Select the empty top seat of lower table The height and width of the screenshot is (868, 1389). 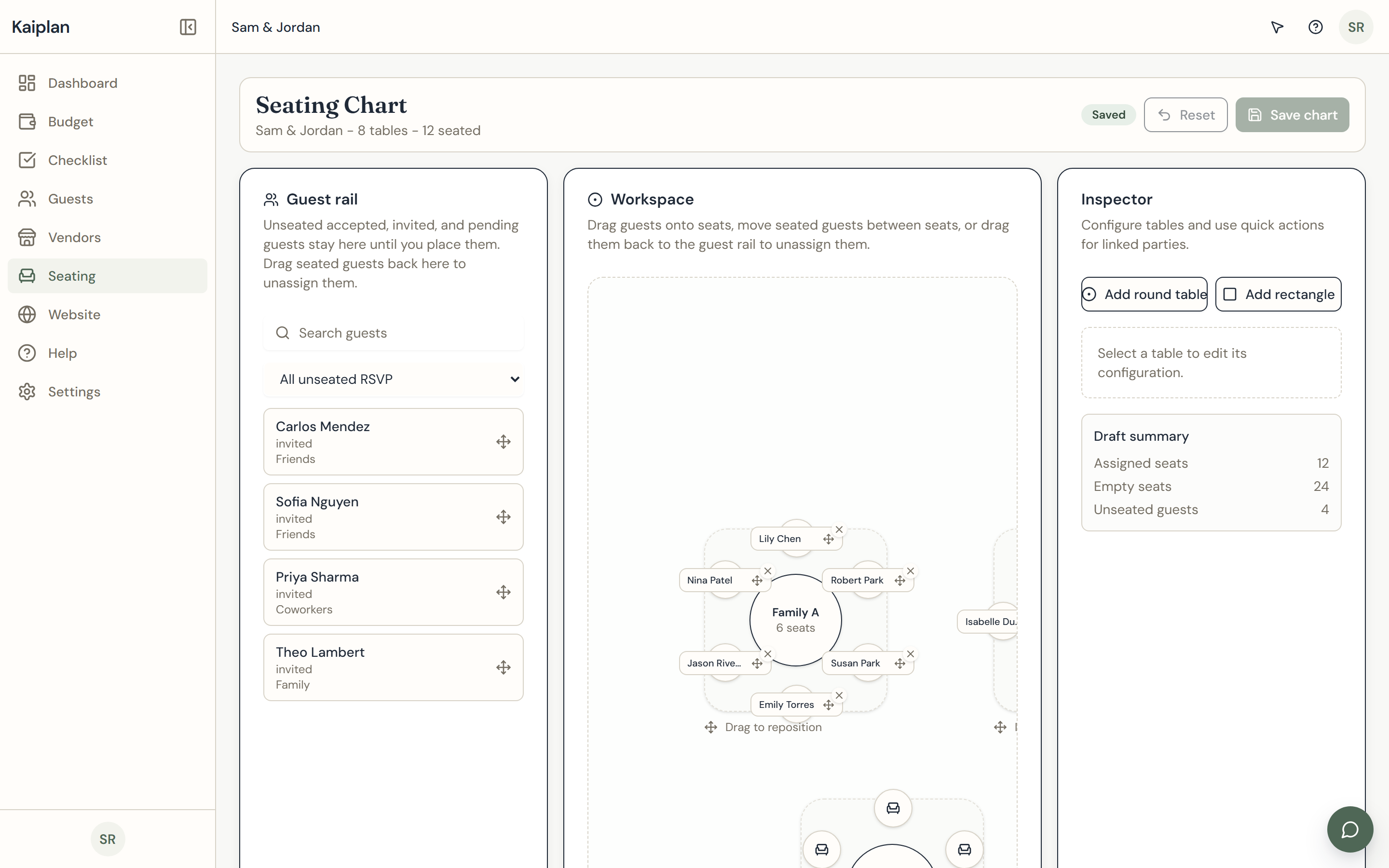[893, 808]
